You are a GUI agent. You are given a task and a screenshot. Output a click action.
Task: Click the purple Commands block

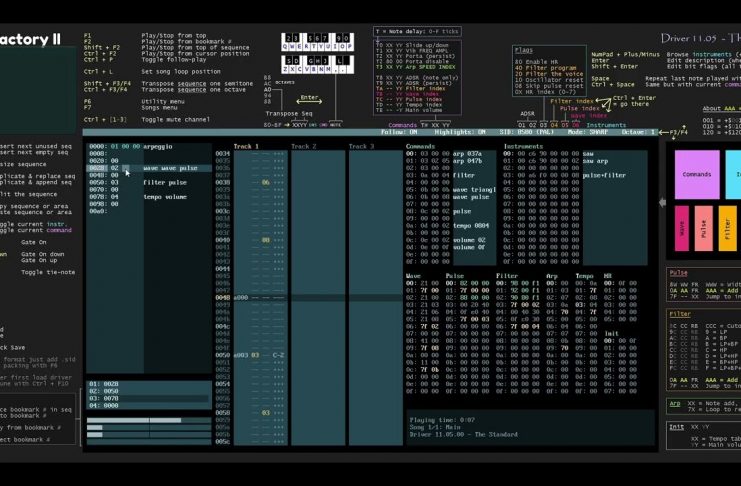point(696,174)
